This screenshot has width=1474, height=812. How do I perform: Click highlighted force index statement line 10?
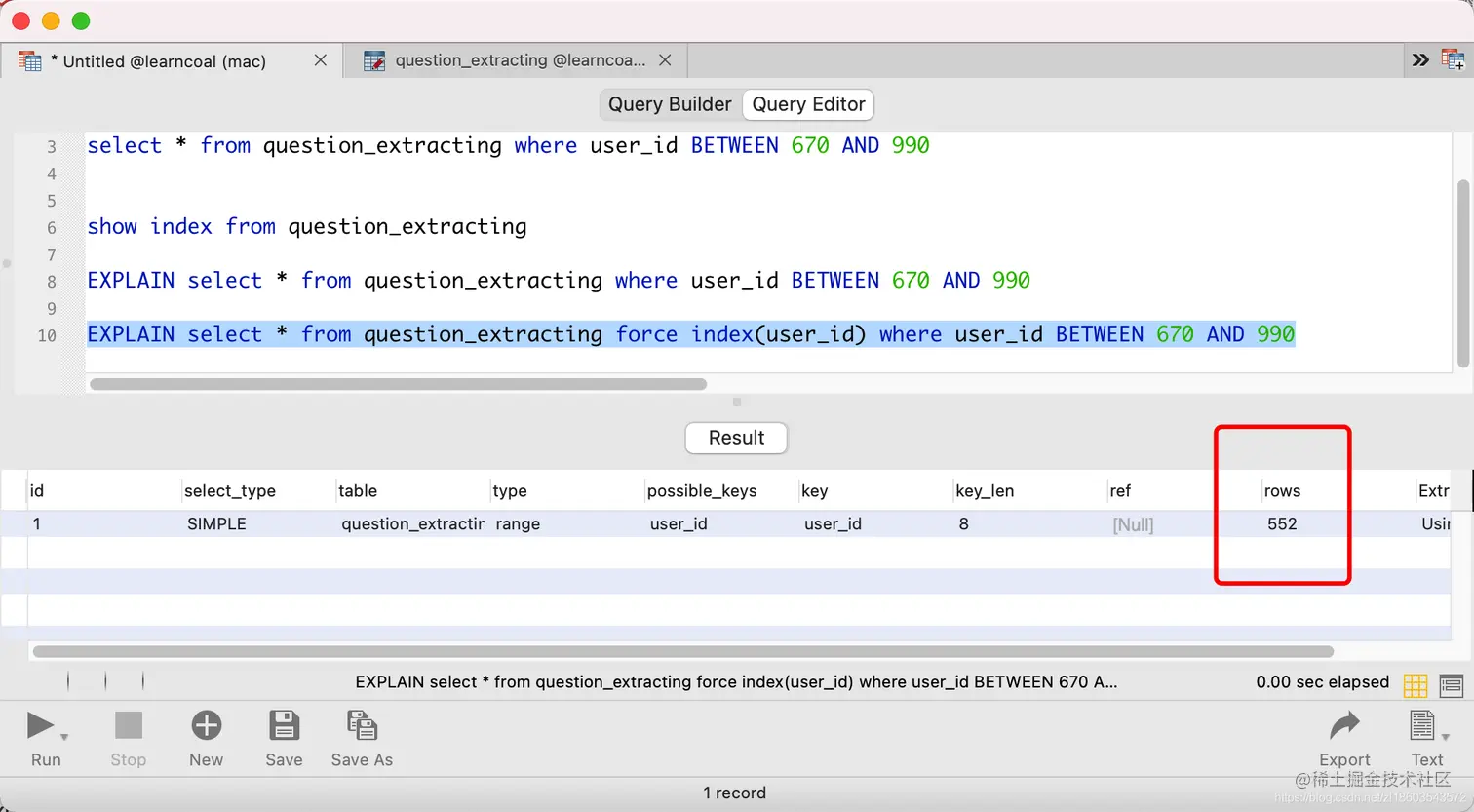coord(691,334)
